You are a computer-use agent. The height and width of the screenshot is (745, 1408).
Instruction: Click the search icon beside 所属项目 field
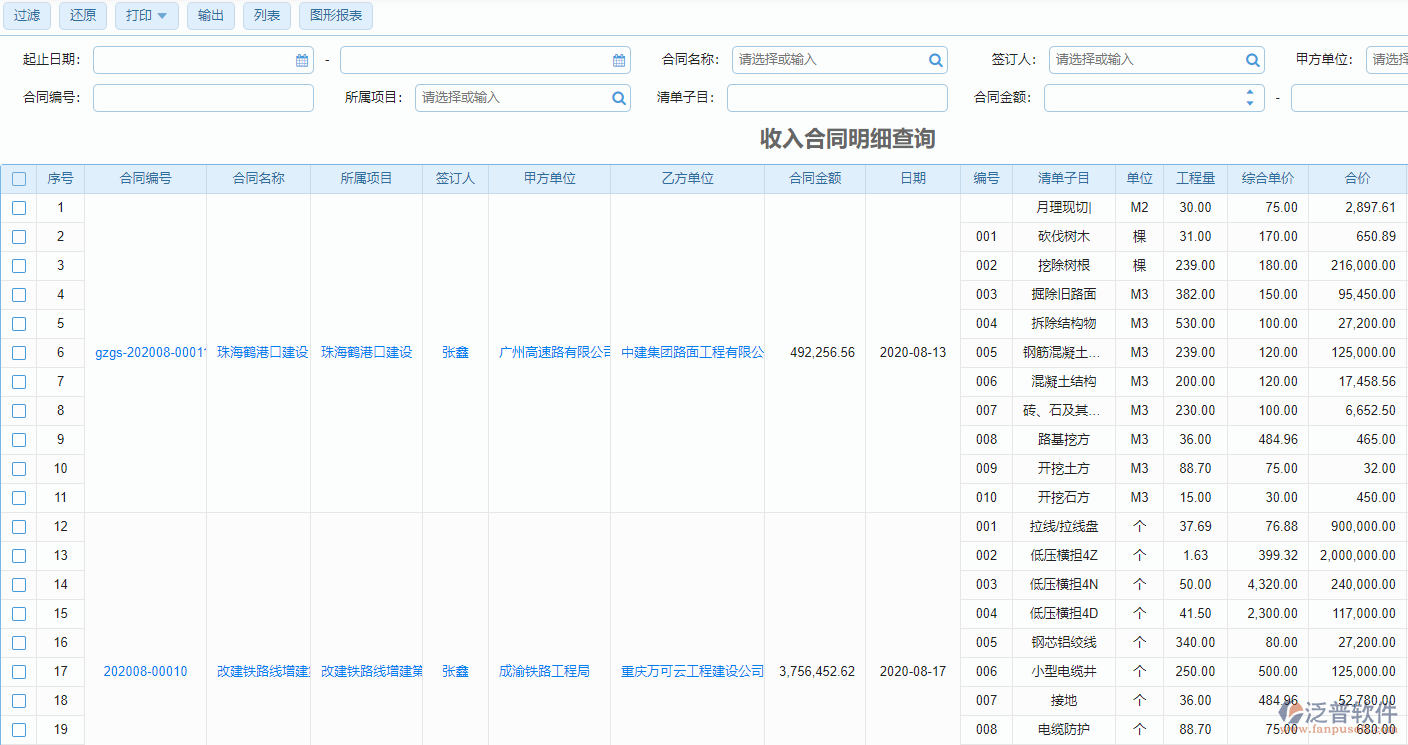pos(618,97)
